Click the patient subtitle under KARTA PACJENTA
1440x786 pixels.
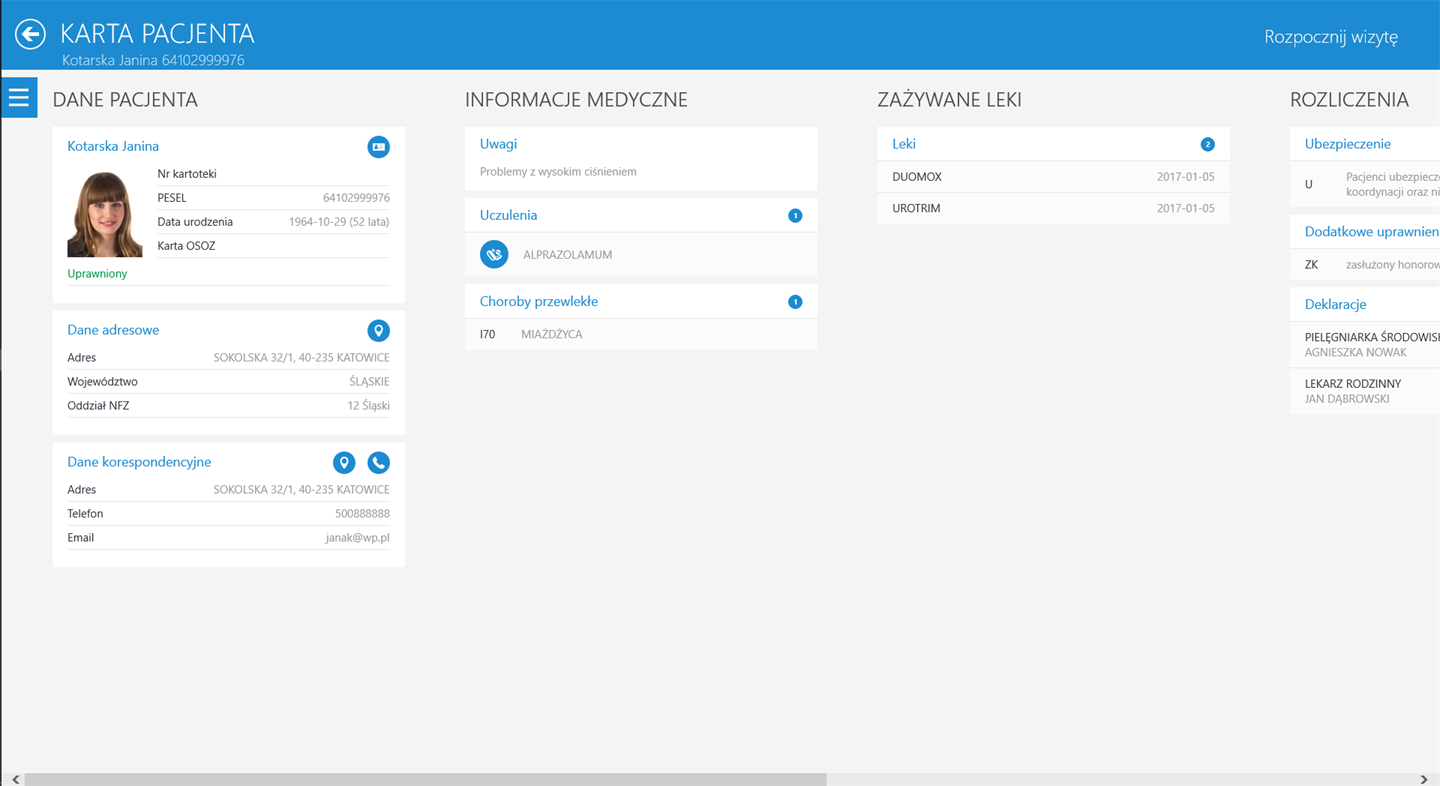(x=153, y=60)
